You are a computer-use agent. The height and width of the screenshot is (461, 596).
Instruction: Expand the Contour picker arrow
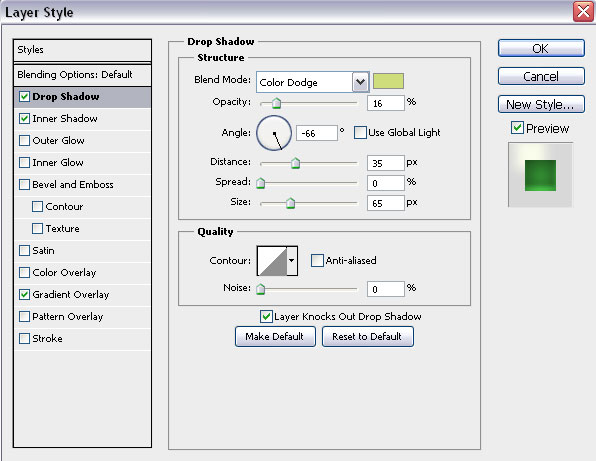(x=292, y=261)
